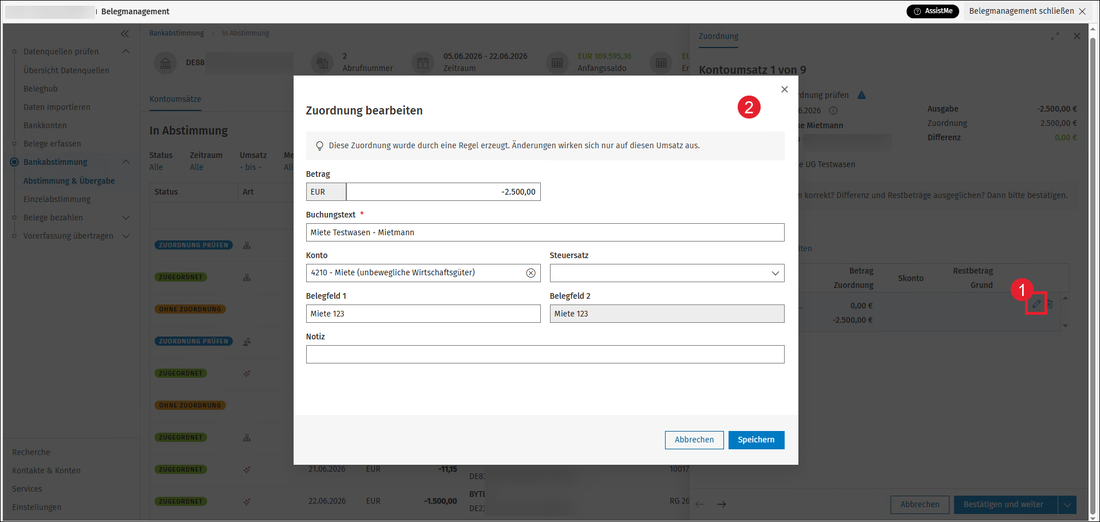Viewport: 1100px width, 522px height.
Task: Delete the assignment with trash icon
Action: (1049, 304)
